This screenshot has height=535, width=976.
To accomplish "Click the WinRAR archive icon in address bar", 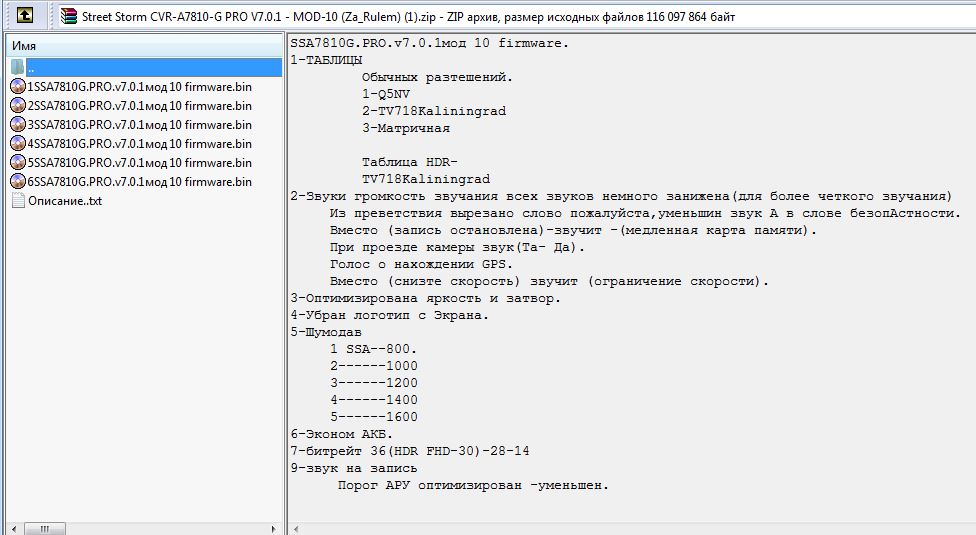I will click(68, 16).
